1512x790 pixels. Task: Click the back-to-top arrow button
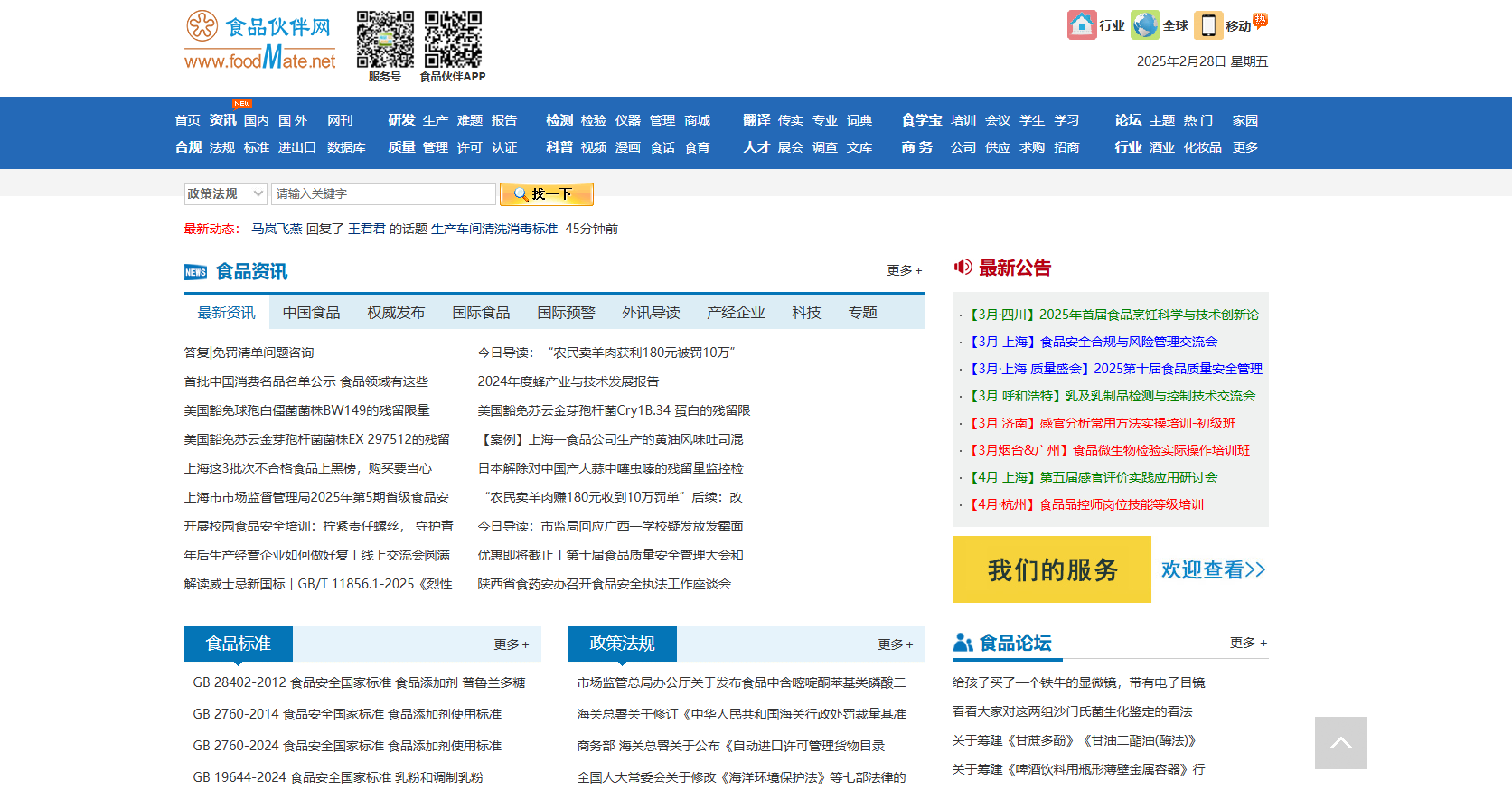(x=1340, y=743)
